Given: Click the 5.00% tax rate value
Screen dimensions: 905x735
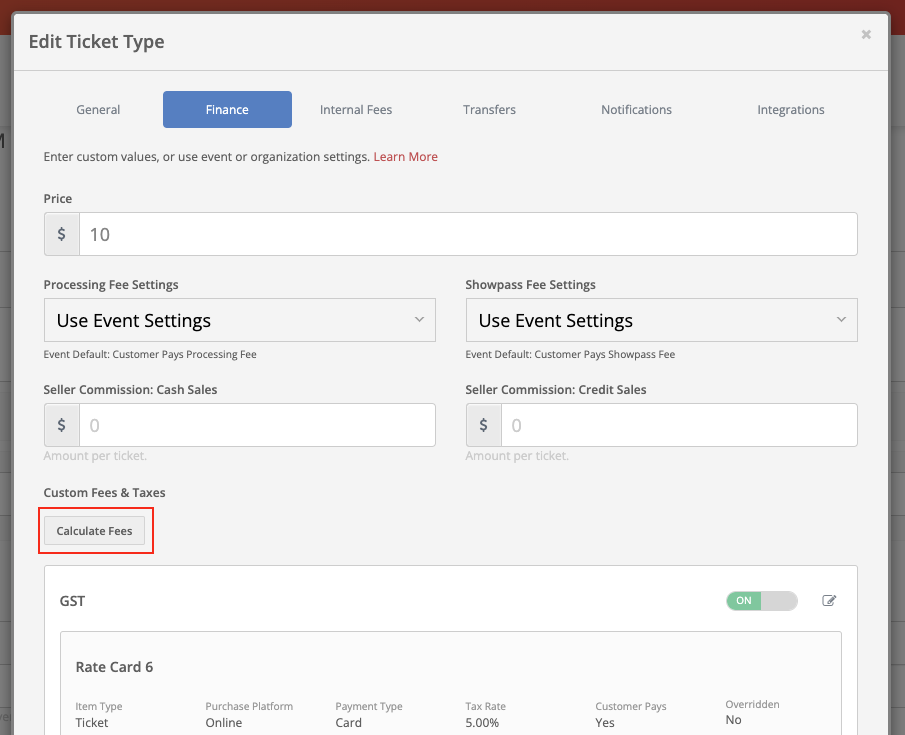Looking at the screenshot, I should [x=482, y=722].
